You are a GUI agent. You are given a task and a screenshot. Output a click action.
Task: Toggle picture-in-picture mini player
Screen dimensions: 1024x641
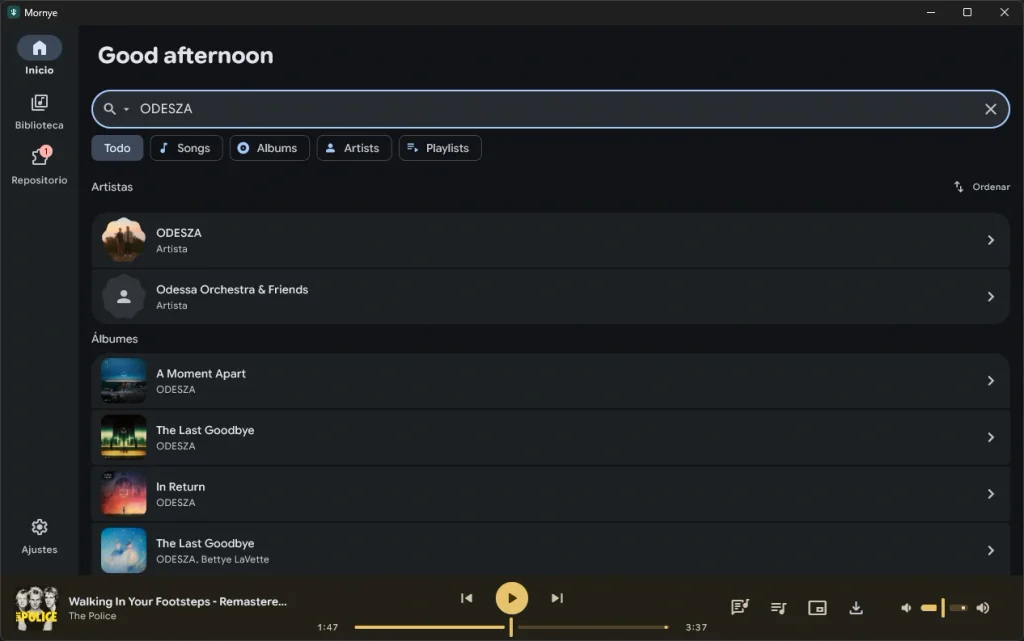pos(817,608)
